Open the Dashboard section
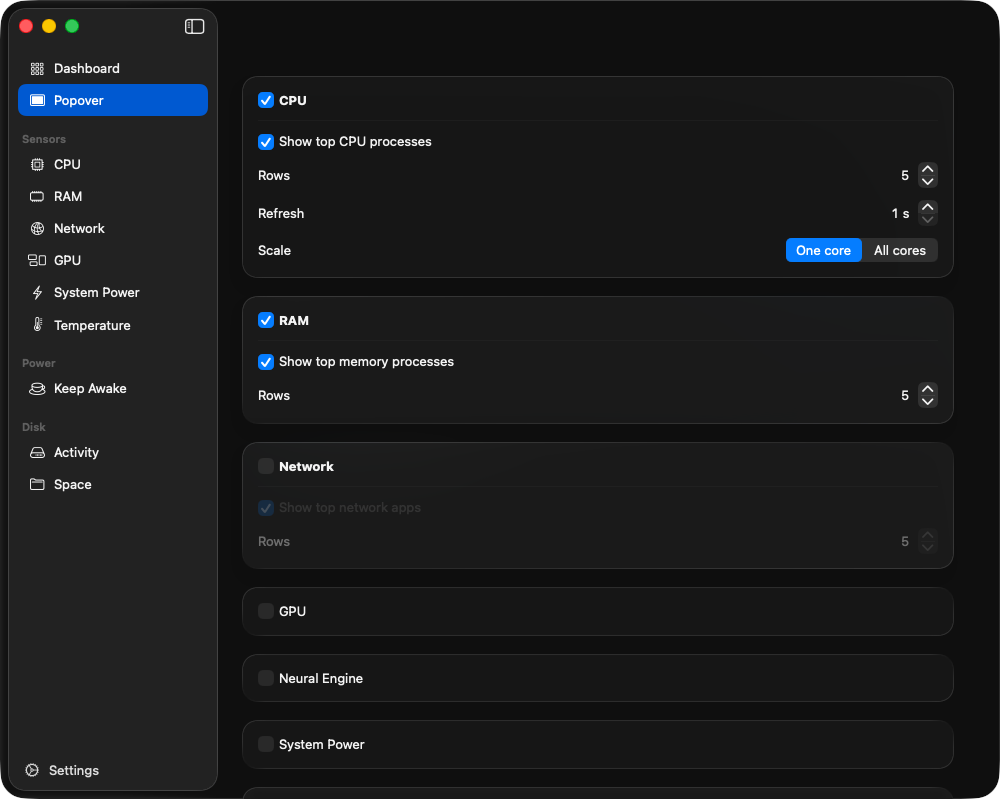Image resolution: width=1000 pixels, height=799 pixels. [x=113, y=68]
